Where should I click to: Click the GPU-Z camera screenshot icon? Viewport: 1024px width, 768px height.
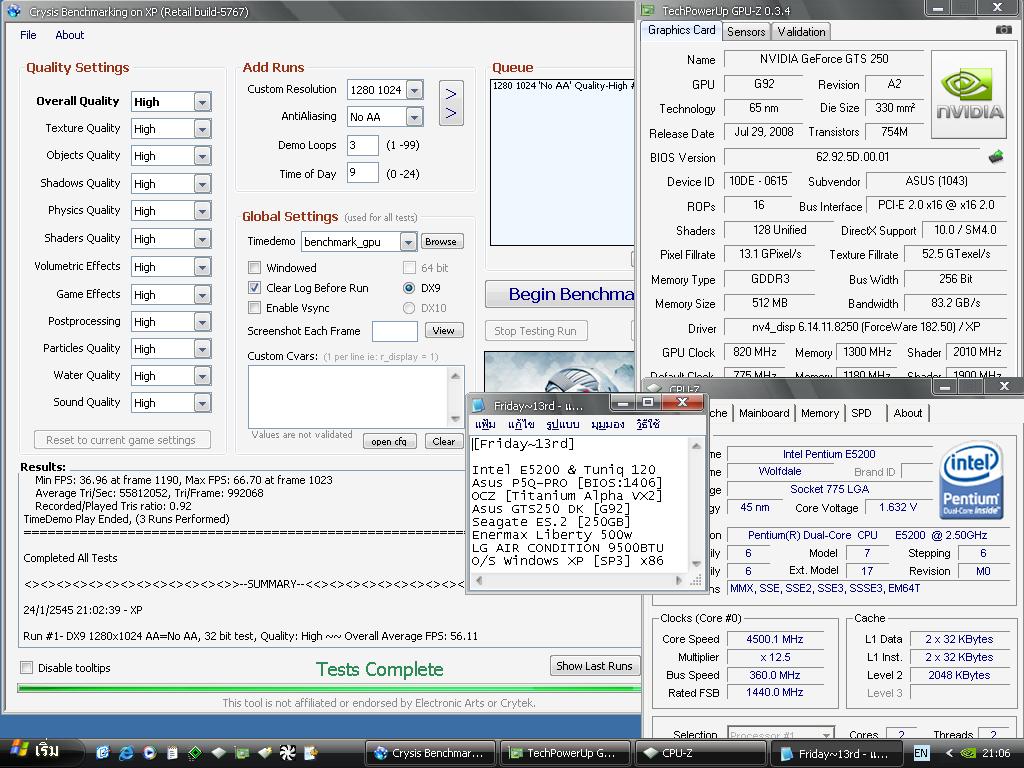(1003, 30)
